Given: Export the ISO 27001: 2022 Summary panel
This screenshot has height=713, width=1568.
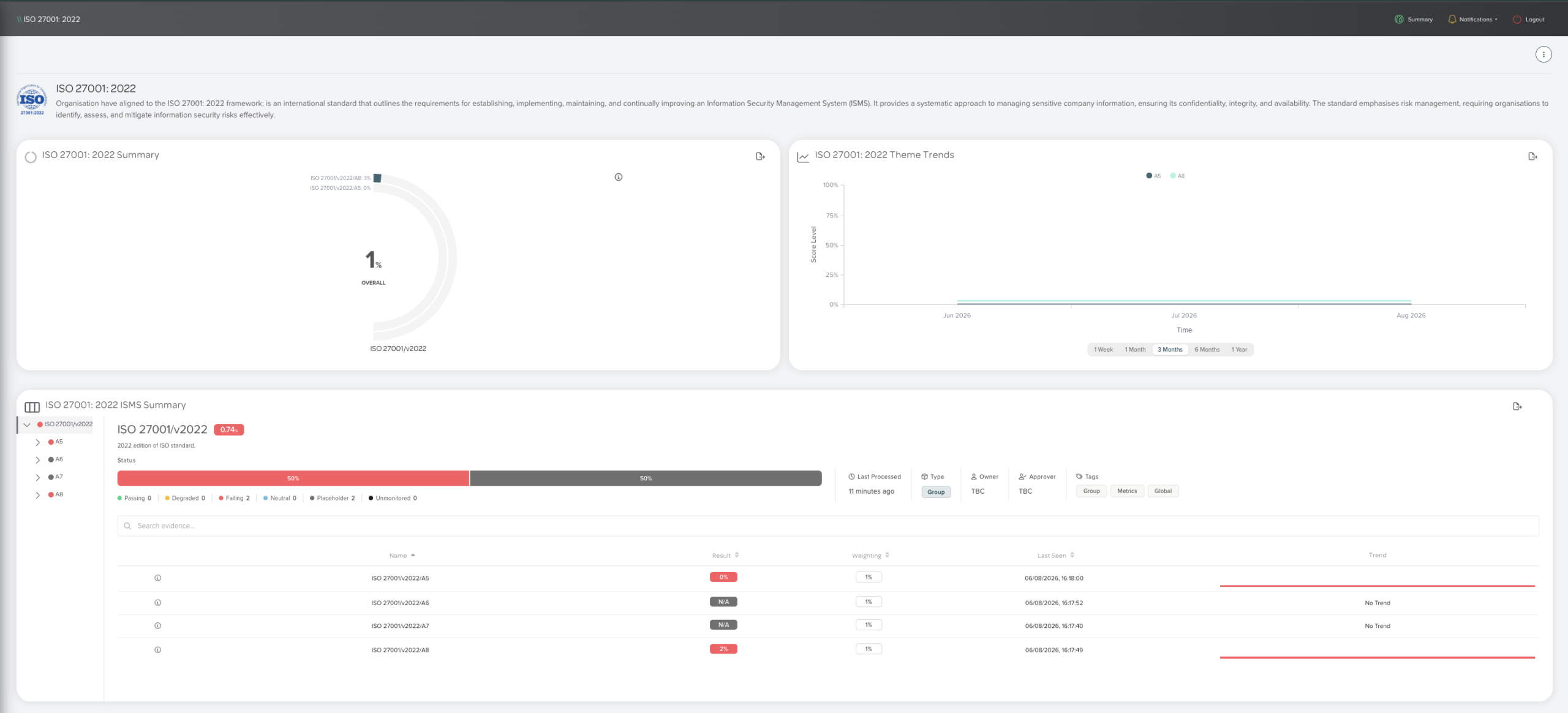Looking at the screenshot, I should pyautogui.click(x=760, y=156).
